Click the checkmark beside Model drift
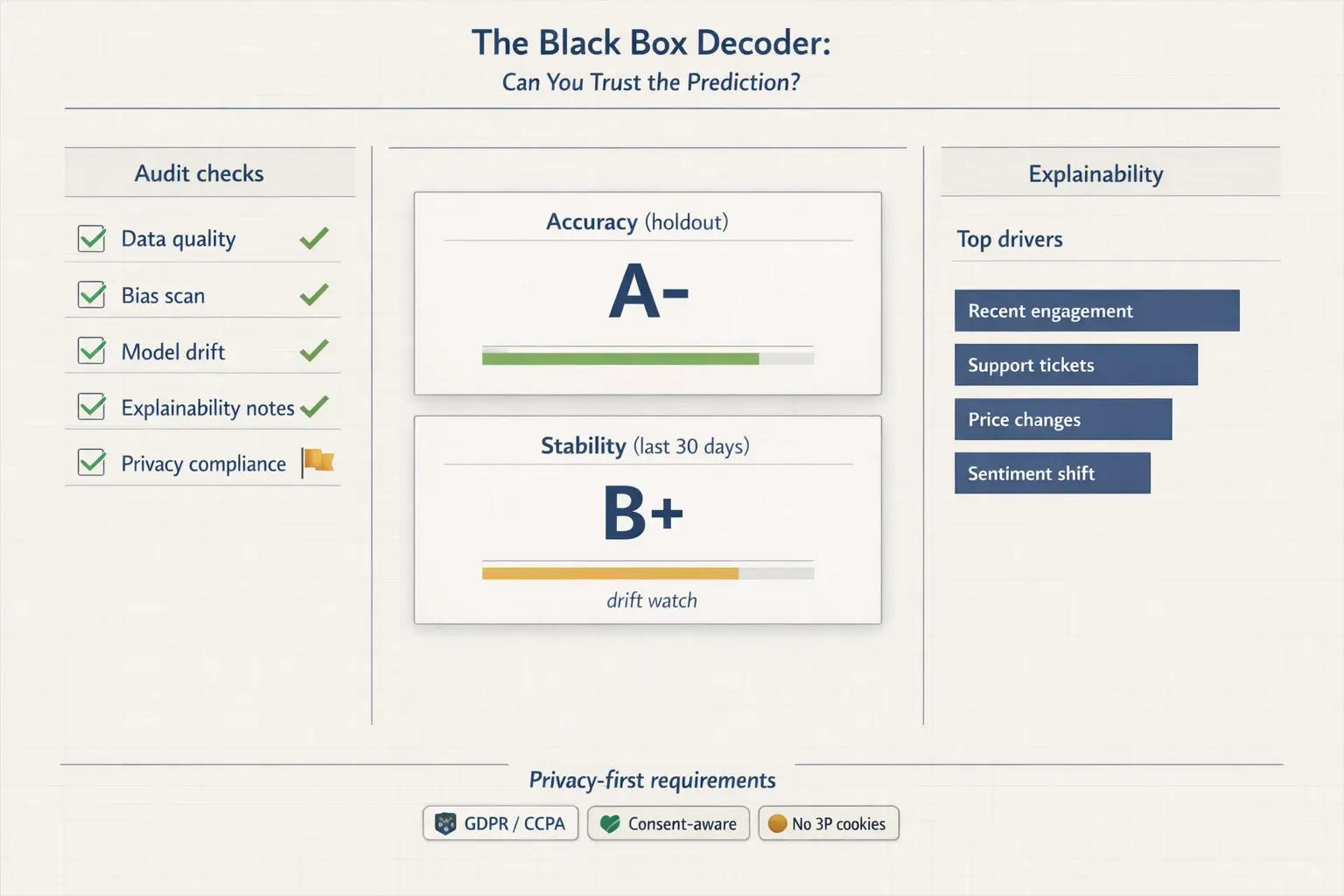 coord(313,351)
